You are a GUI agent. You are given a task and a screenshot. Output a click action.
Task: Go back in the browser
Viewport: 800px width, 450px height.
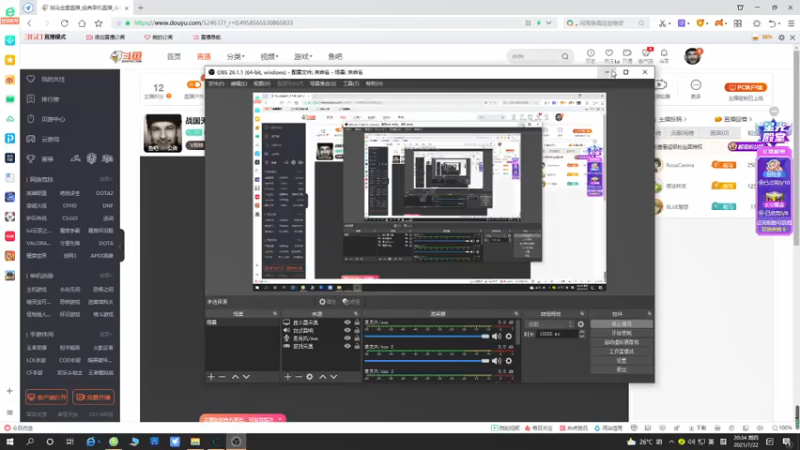point(30,23)
